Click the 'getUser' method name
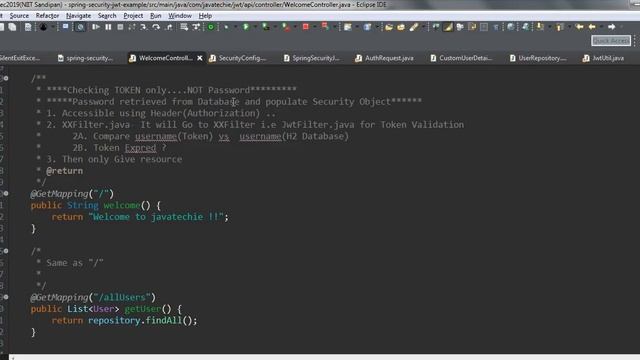Viewport: 640px width, 360px height. pos(143,309)
